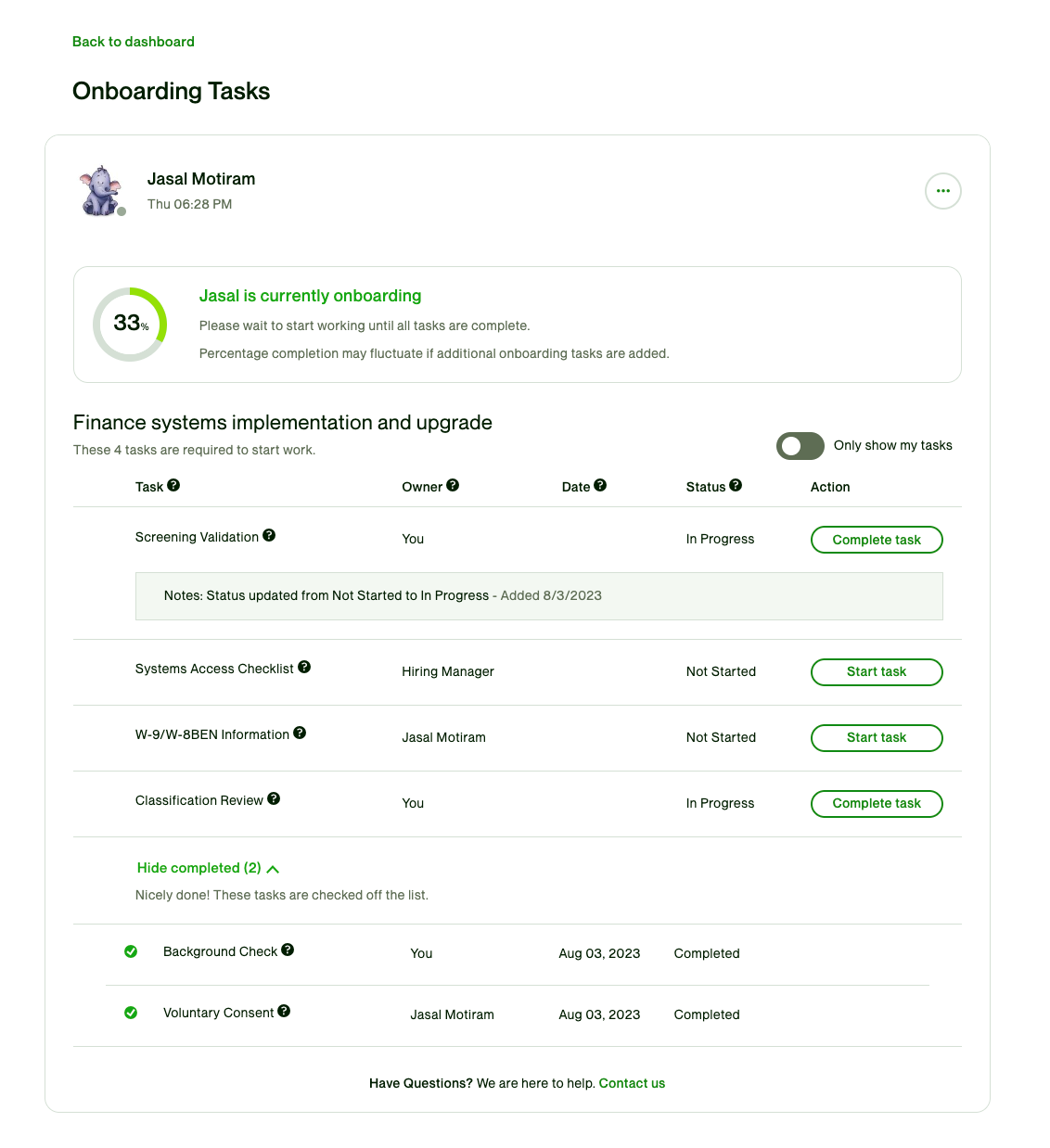Start the Systems Access Checklist task
The height and width of the screenshot is (1148, 1050).
point(876,672)
